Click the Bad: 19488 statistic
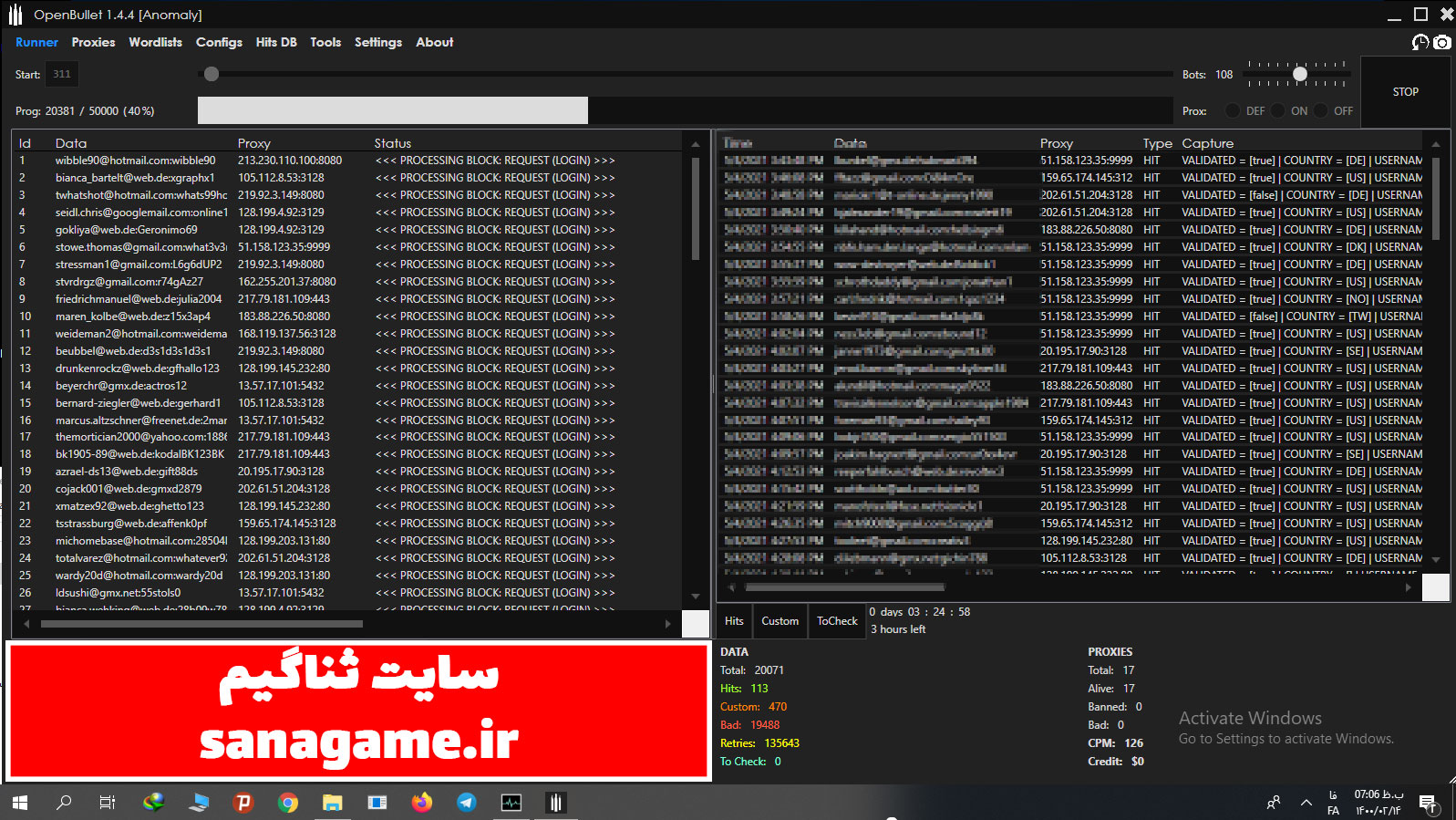This screenshot has width=1456, height=820. pyautogui.click(x=749, y=725)
